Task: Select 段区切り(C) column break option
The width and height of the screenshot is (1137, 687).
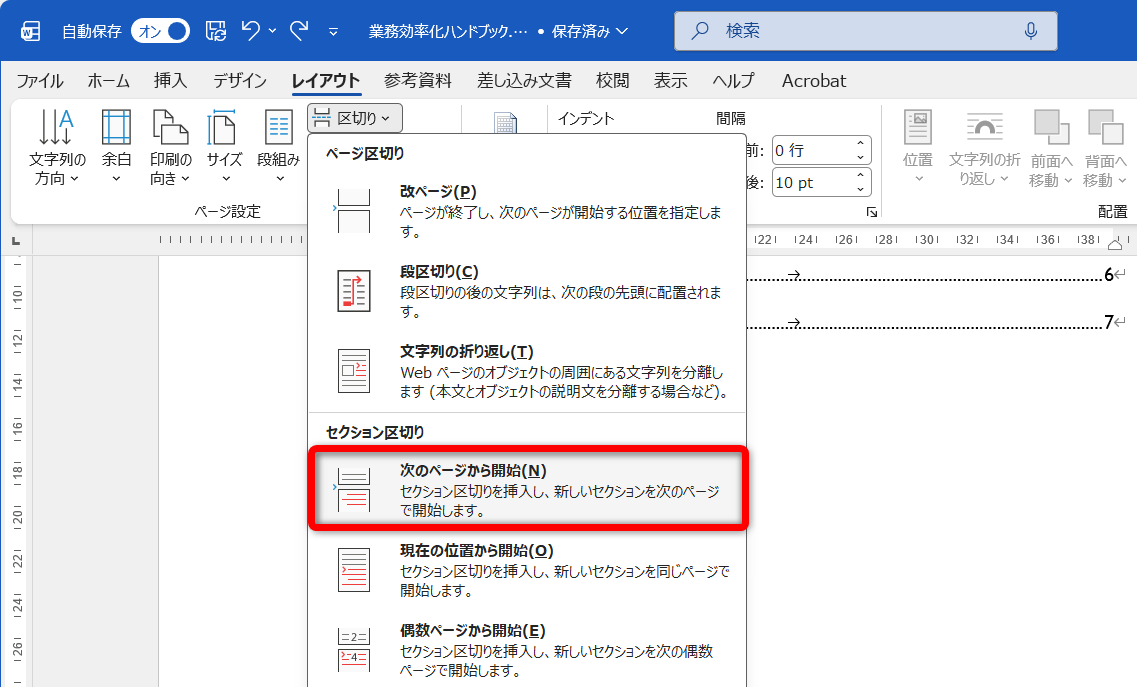Action: coord(526,291)
